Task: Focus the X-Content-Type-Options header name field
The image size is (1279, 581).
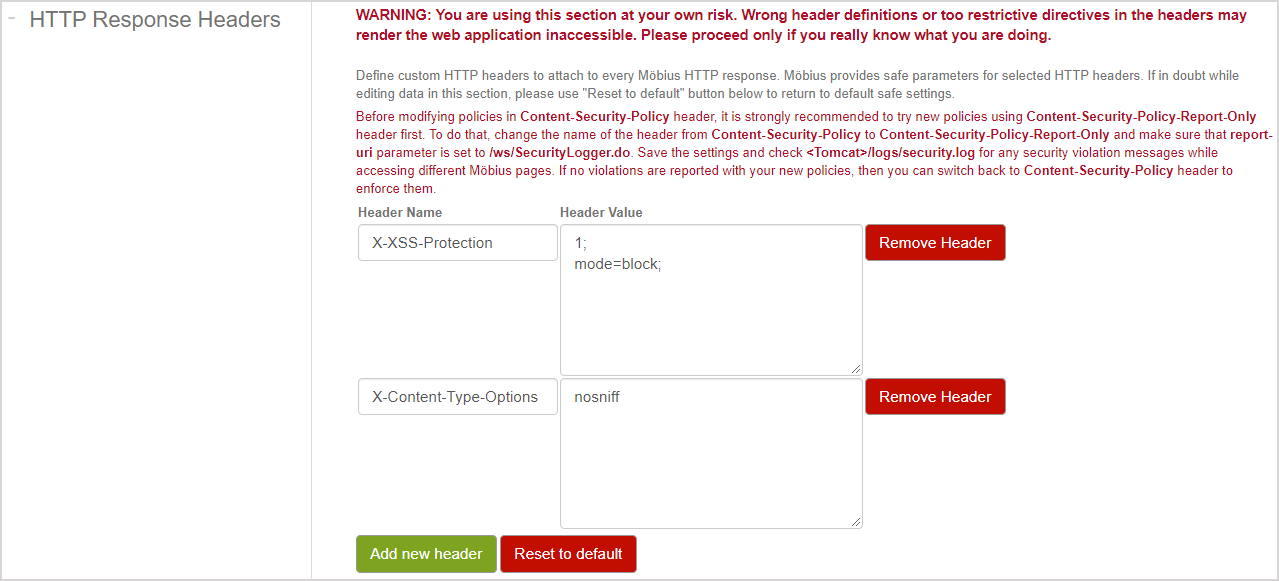Action: 457,397
